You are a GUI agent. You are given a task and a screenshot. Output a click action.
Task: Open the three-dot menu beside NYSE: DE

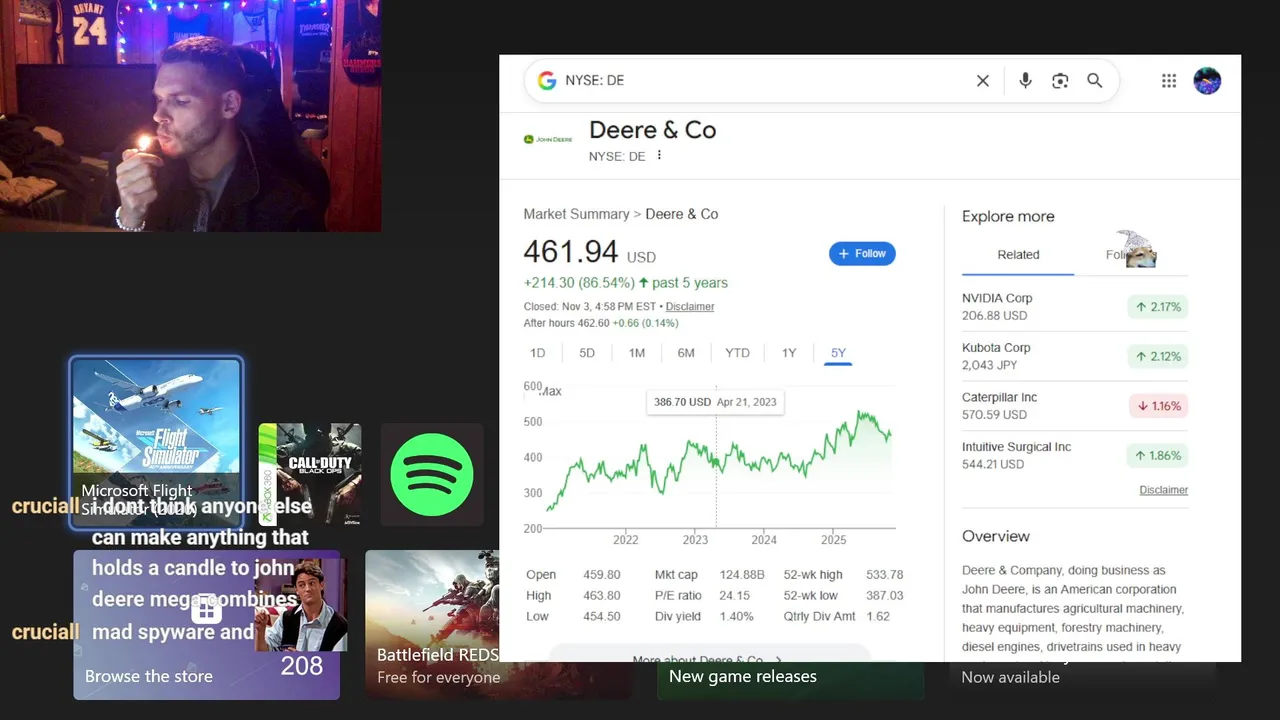(659, 155)
